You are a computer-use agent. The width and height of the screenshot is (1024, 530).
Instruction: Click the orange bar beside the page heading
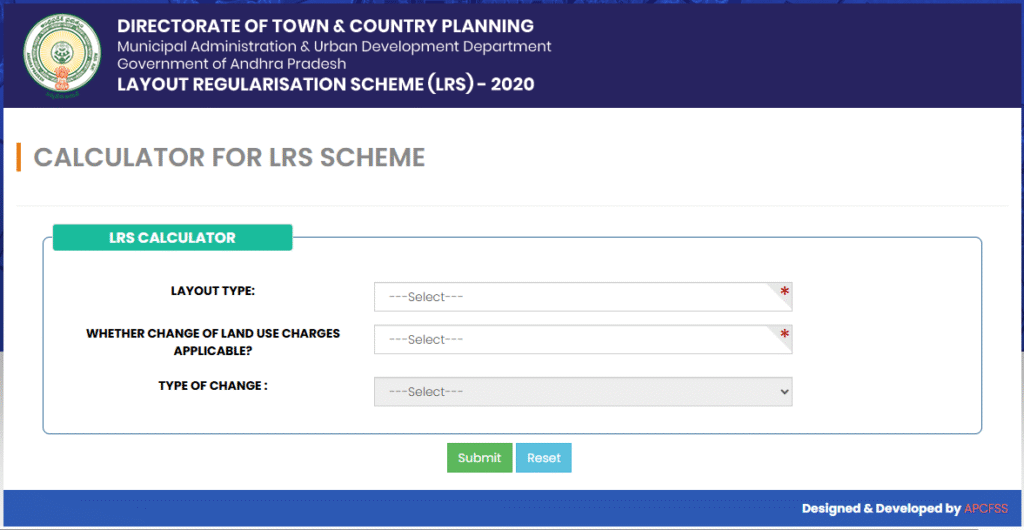point(18,157)
